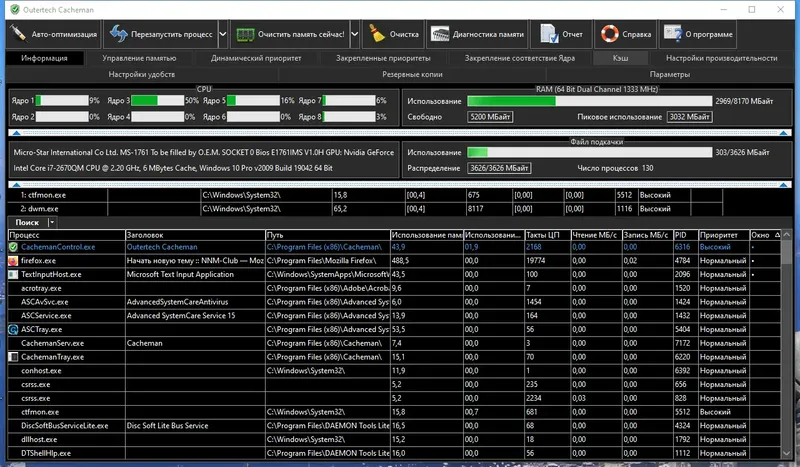The height and width of the screenshot is (467, 800).
Task: Select the DiscSoftBusServiceLite.exe row
Action: pyautogui.click(x=394, y=426)
